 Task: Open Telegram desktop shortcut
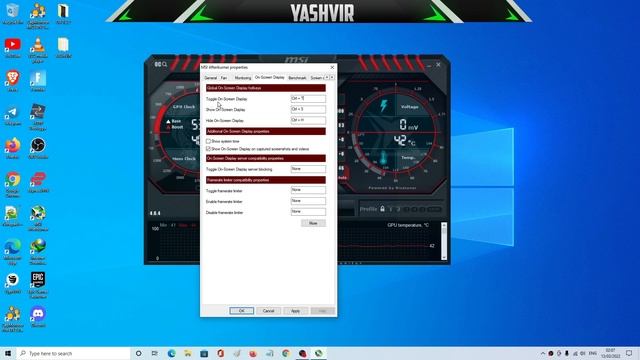pyautogui.click(x=13, y=115)
